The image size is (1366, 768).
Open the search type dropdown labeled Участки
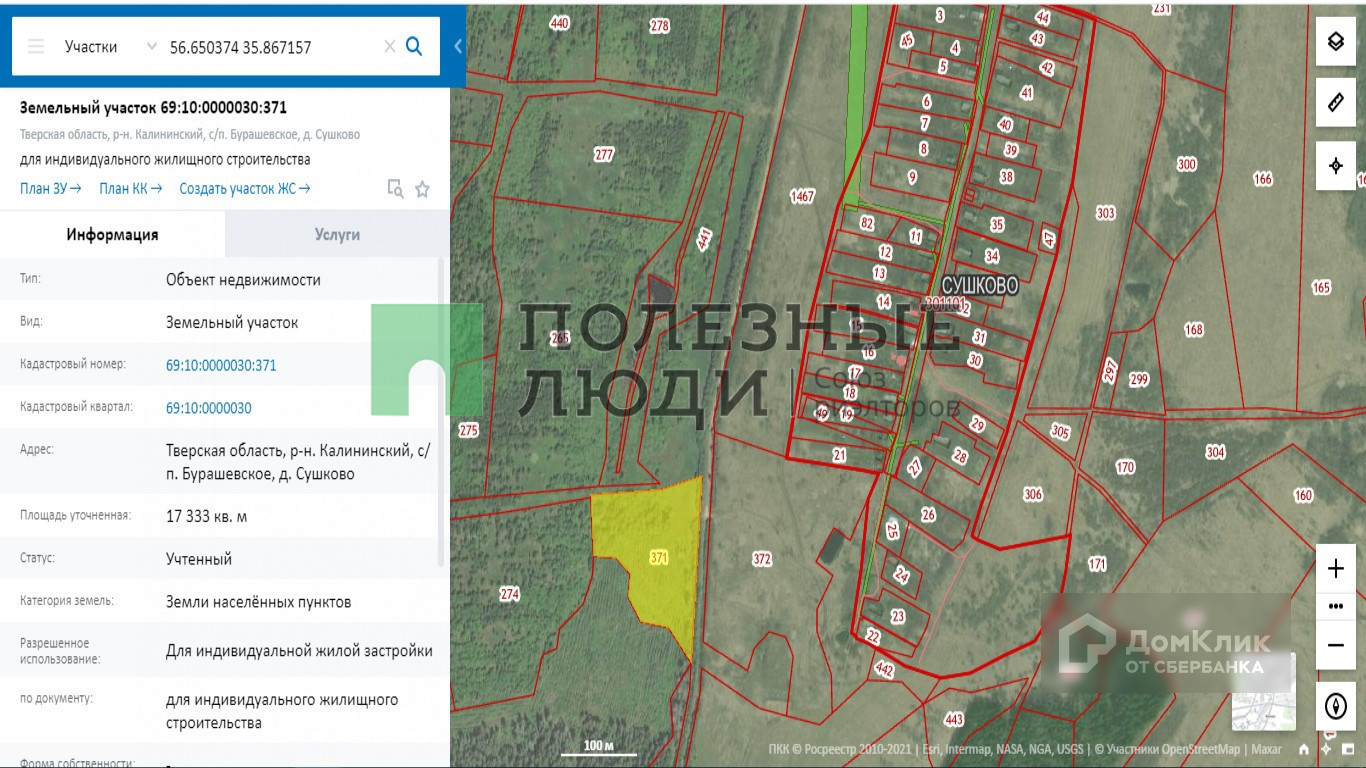pyautogui.click(x=110, y=46)
